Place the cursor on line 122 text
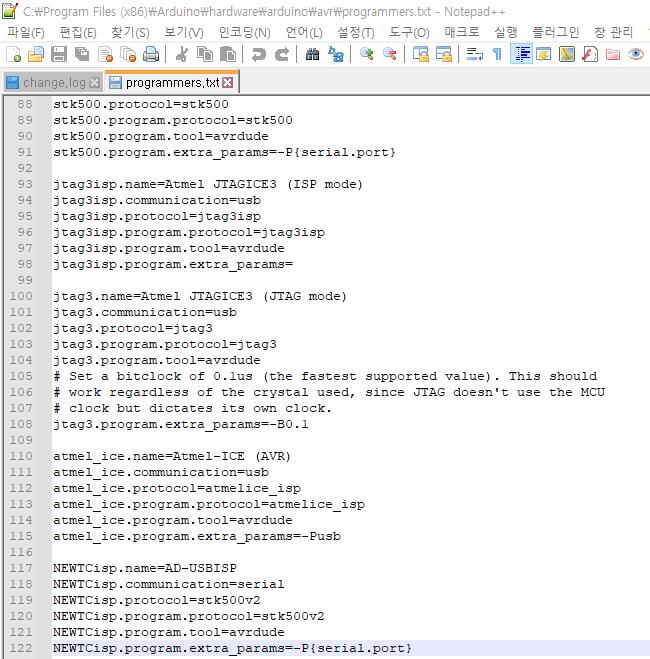The height and width of the screenshot is (659, 650). click(x=232, y=648)
